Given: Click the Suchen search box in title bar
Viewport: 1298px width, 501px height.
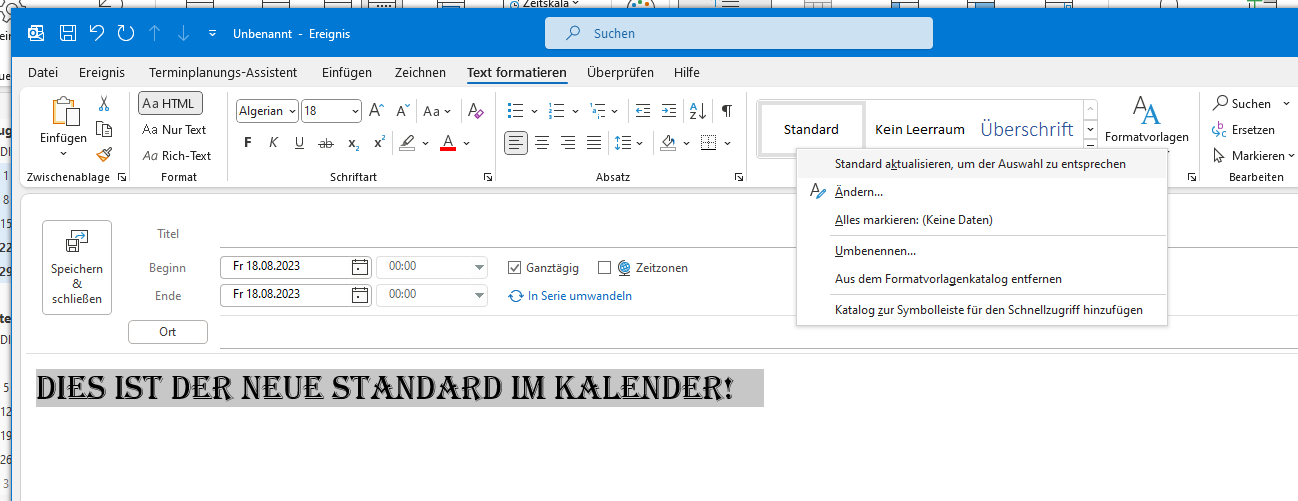Looking at the screenshot, I should pyautogui.click(x=739, y=33).
